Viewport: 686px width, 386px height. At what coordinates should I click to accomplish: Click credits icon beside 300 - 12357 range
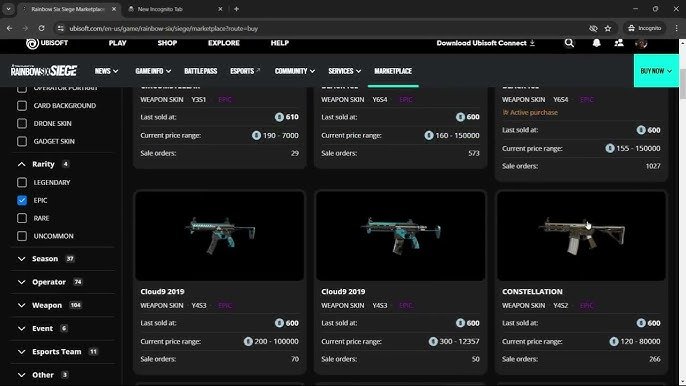[433, 341]
